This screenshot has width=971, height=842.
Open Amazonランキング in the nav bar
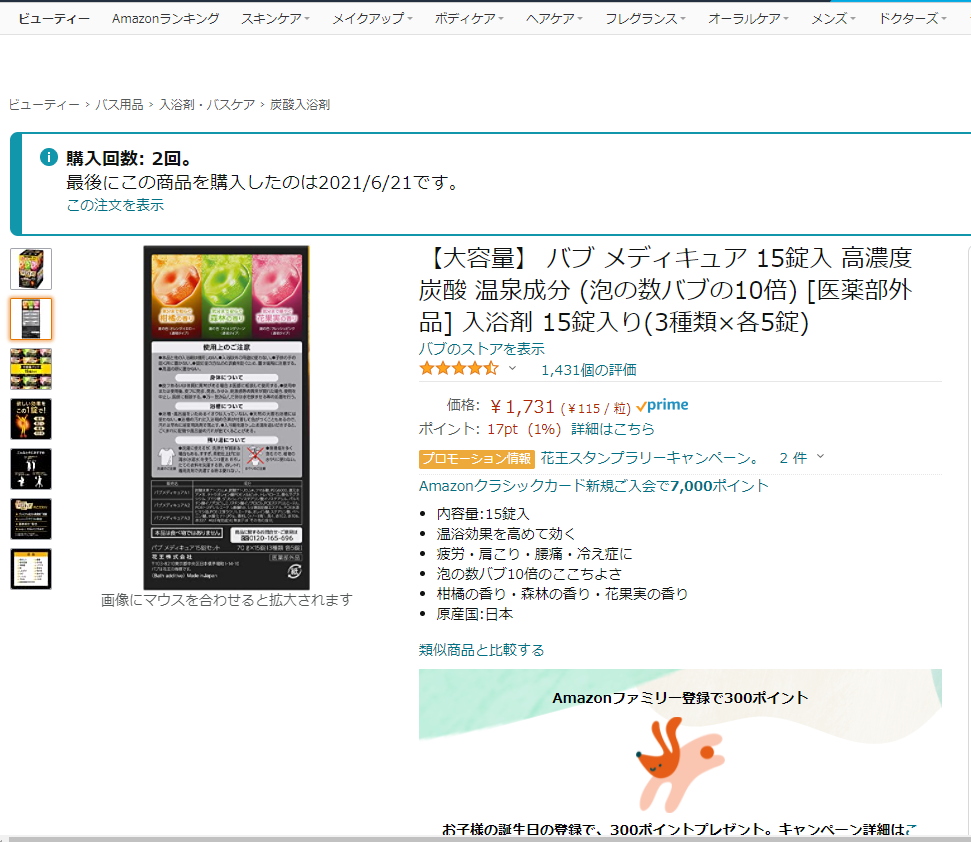pyautogui.click(x=165, y=19)
